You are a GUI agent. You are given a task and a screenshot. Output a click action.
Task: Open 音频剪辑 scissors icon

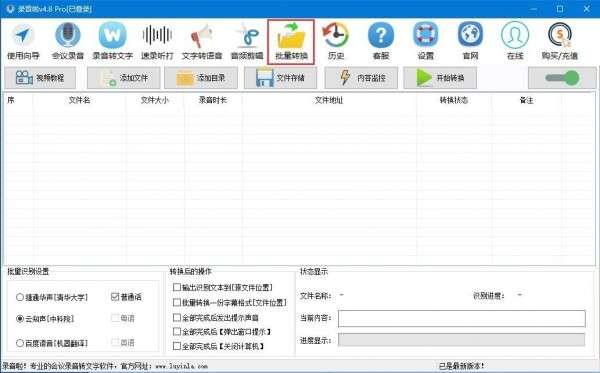point(247,35)
